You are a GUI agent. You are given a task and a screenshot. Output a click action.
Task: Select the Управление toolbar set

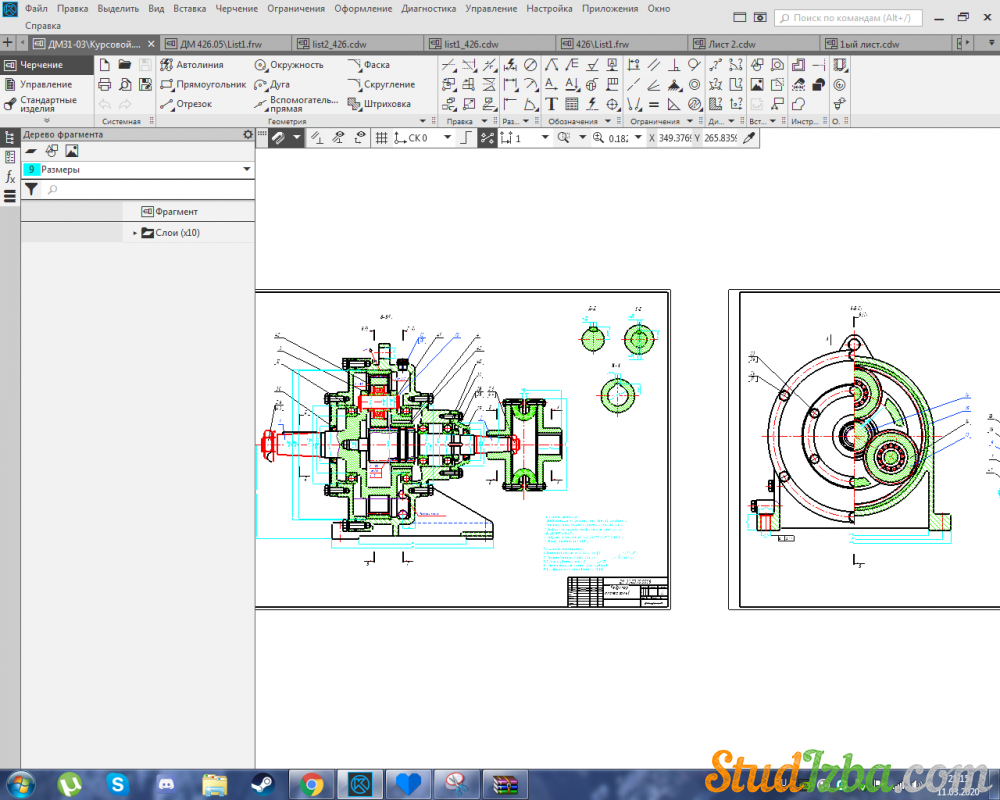(46, 84)
